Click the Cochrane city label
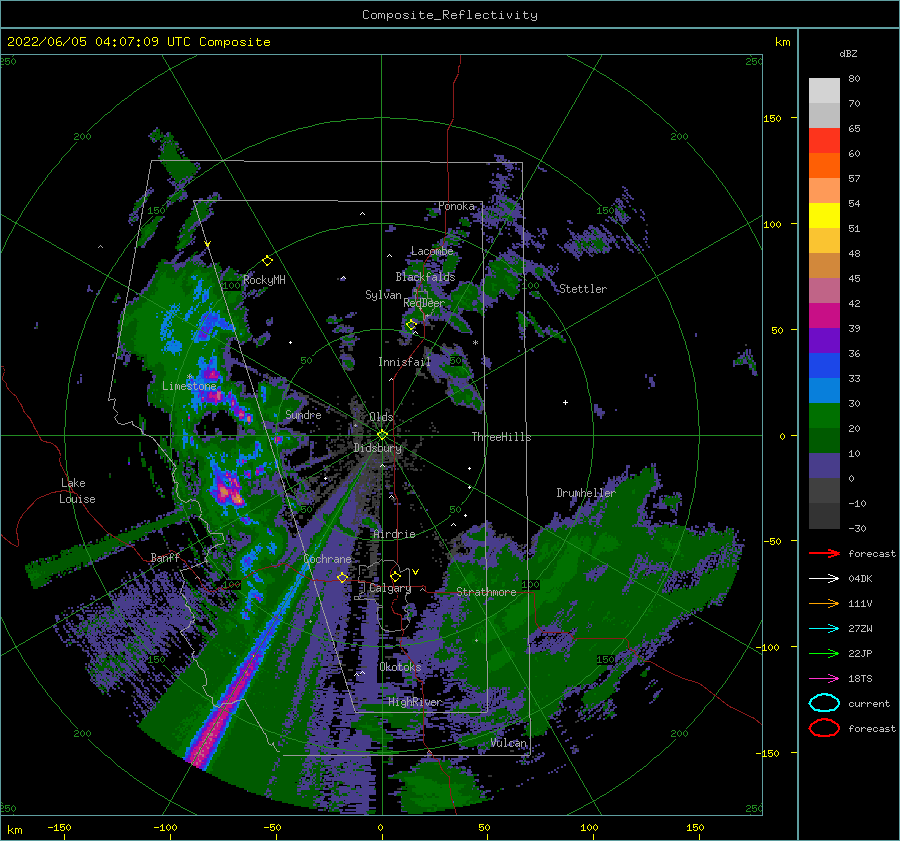The width and height of the screenshot is (900, 841). [327, 559]
